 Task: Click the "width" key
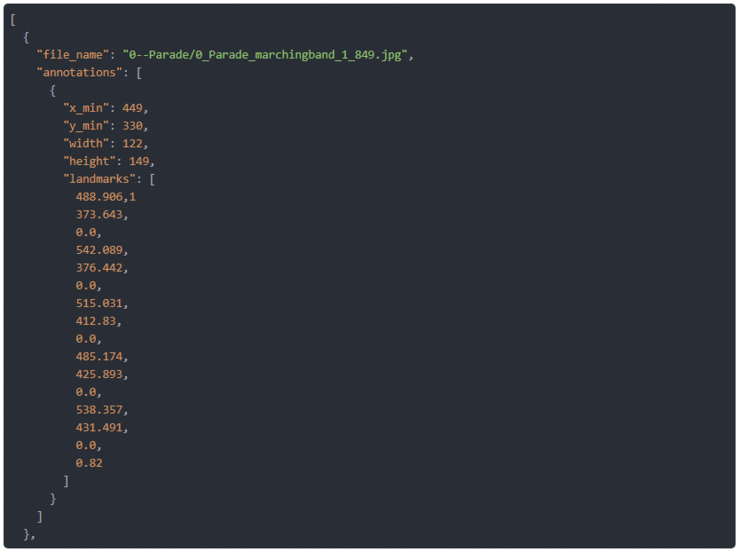point(87,143)
